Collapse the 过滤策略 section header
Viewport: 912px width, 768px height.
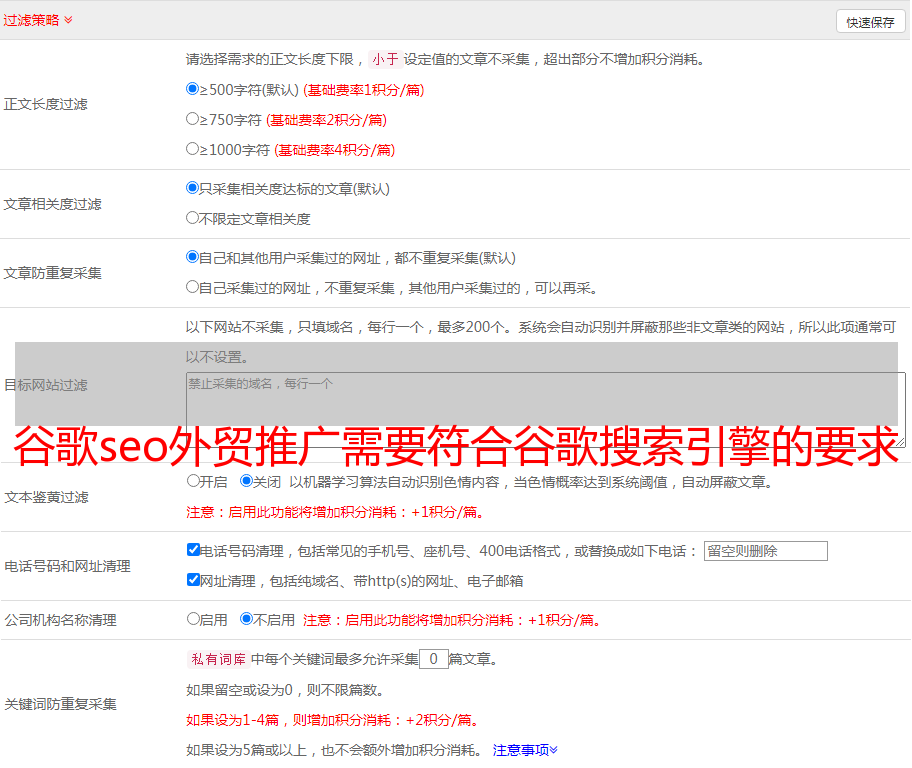(38, 20)
